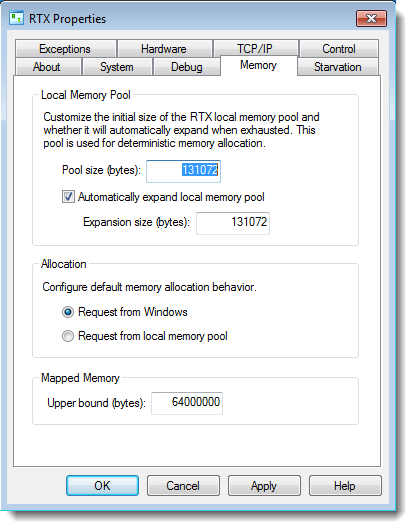
Task: Toggle Automatically expand local memory pool
Action: coord(68,197)
